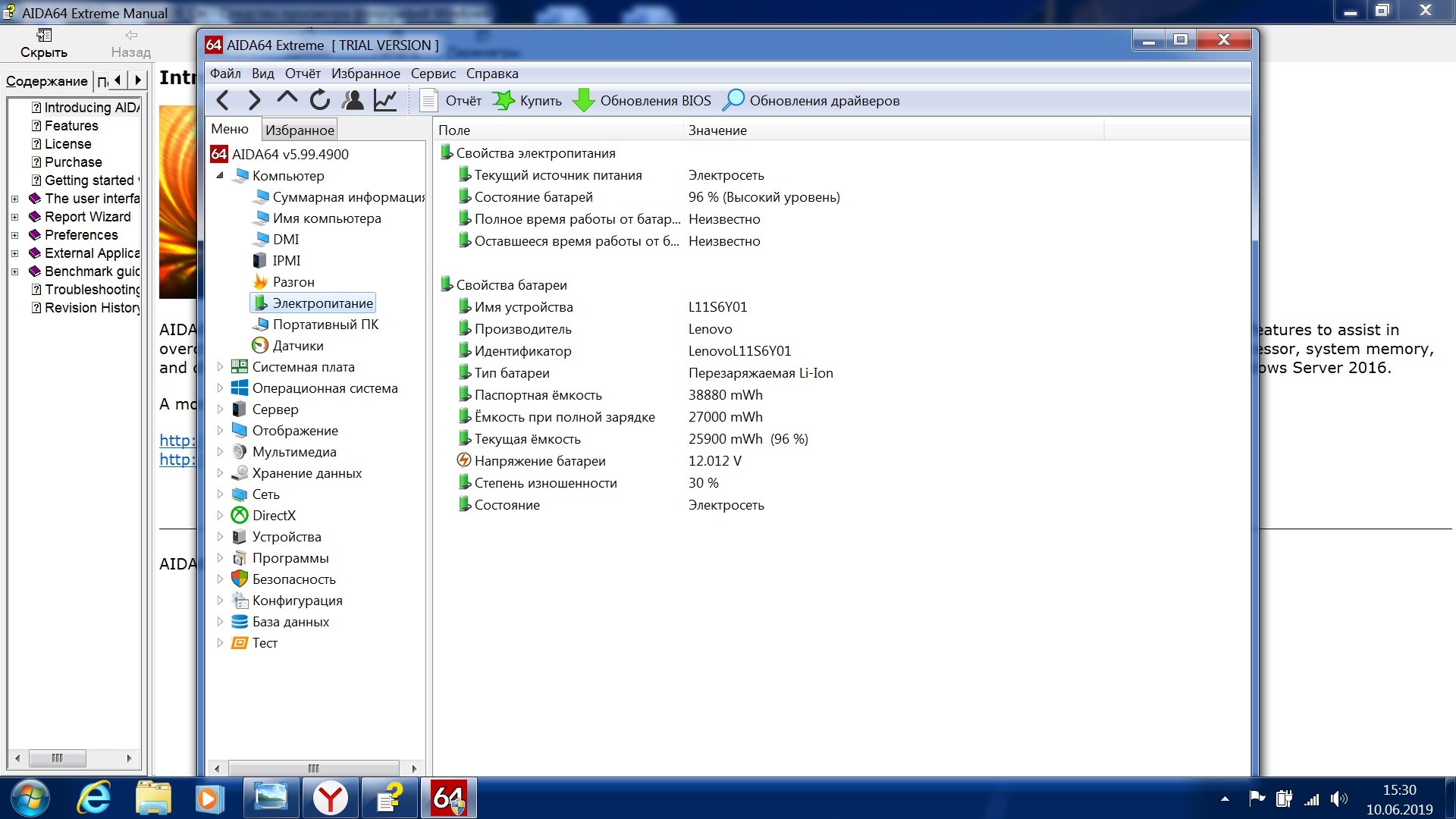Open Отчёт report from toolbar
Screen dimensions: 1456x819
(x=451, y=101)
